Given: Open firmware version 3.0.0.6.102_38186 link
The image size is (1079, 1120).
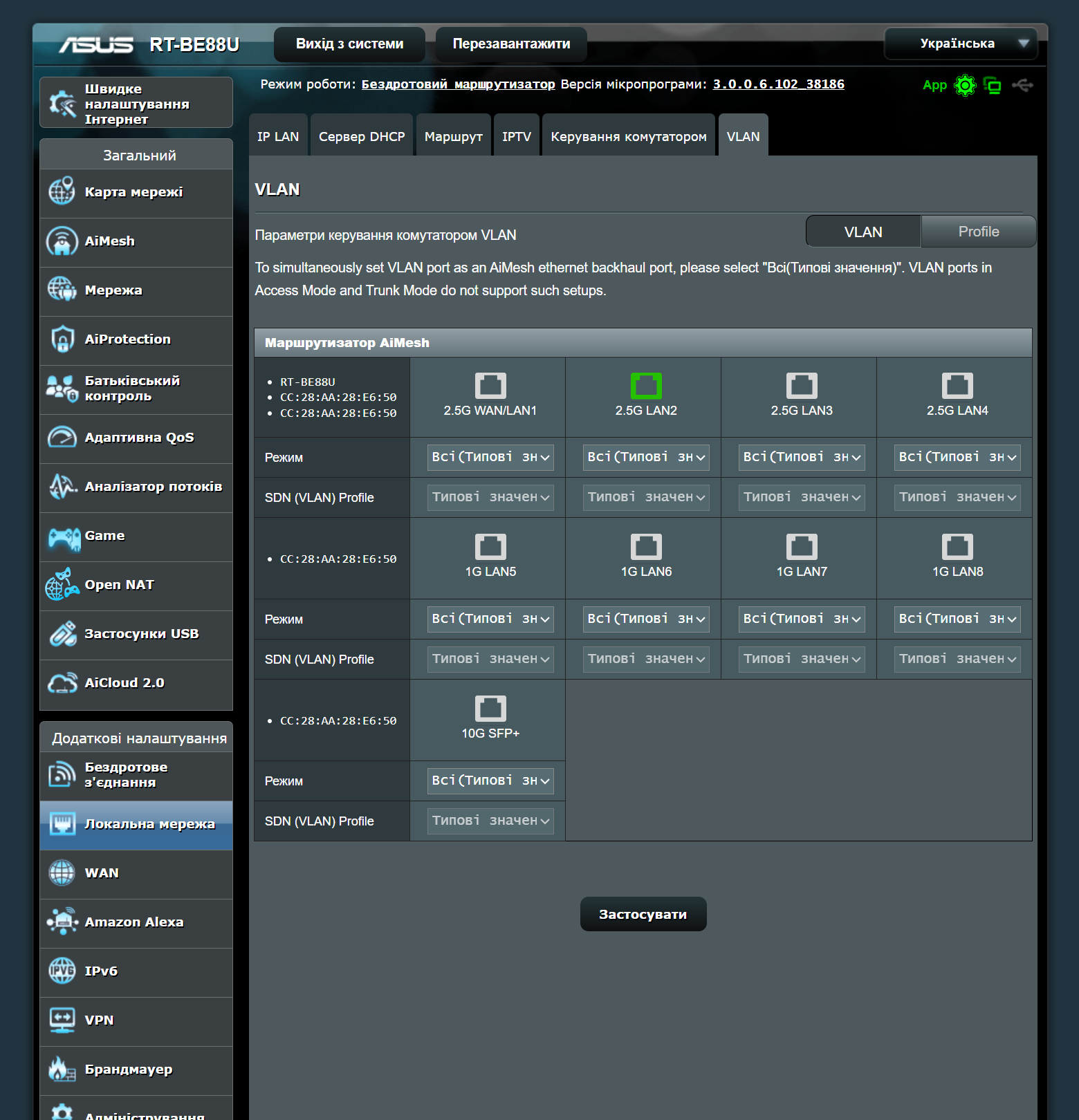Looking at the screenshot, I should click(779, 84).
